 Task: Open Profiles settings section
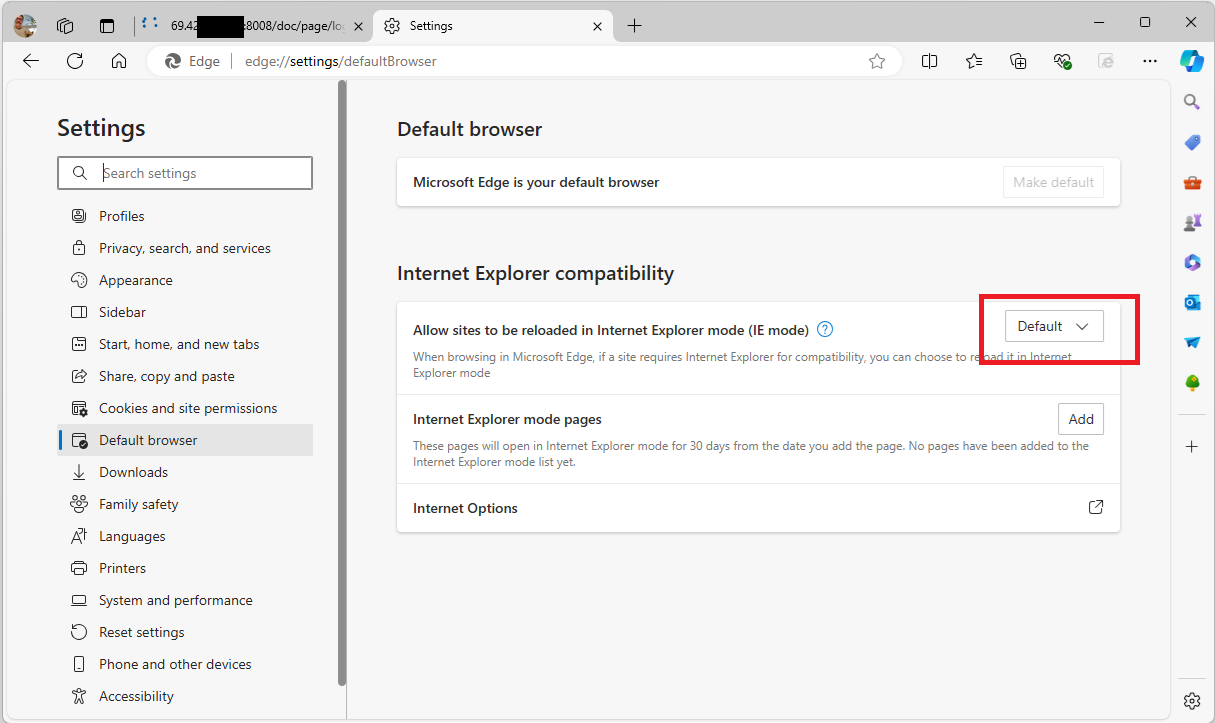coord(186,216)
